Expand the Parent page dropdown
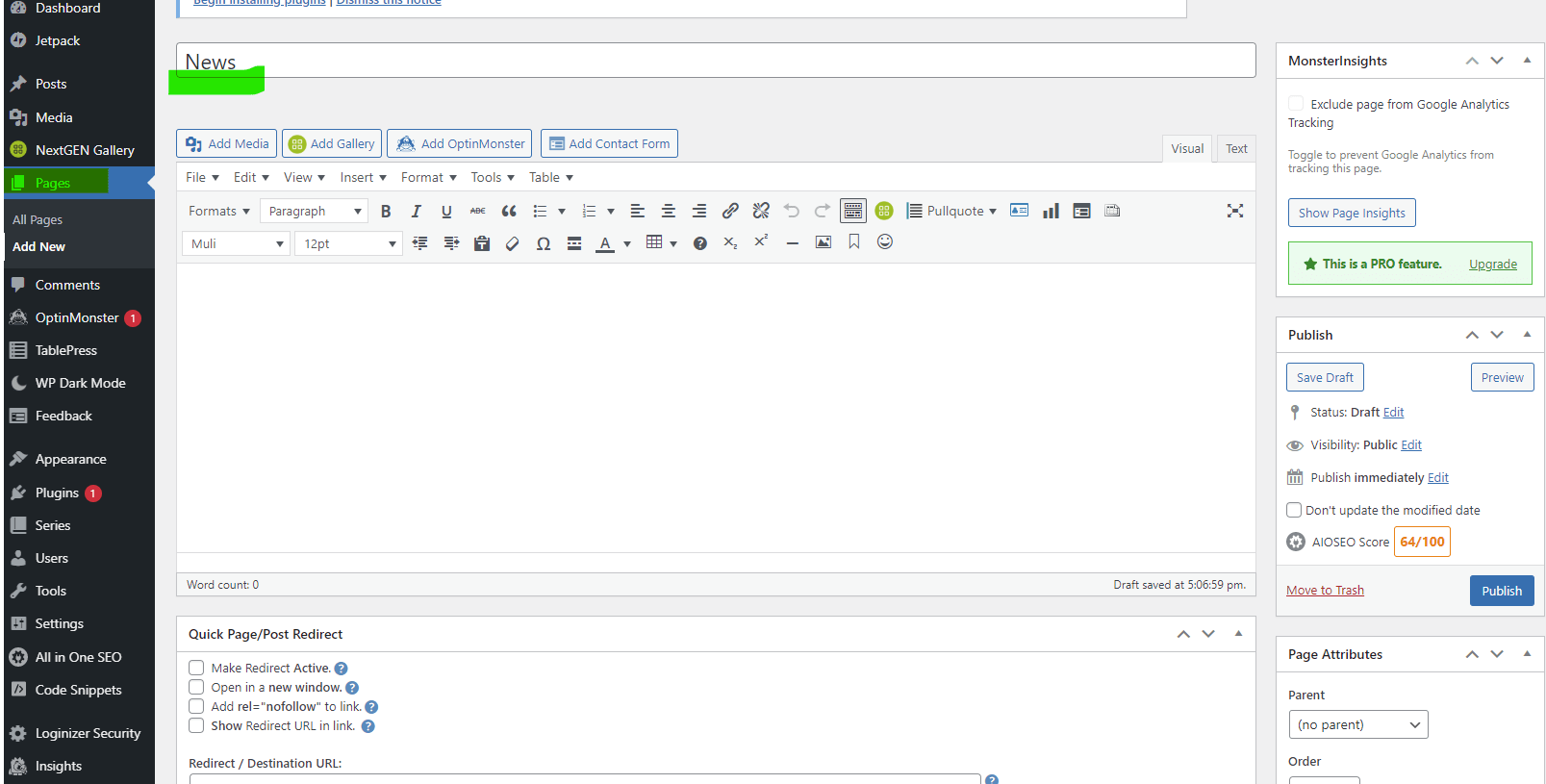1546x784 pixels. pos(1357,724)
